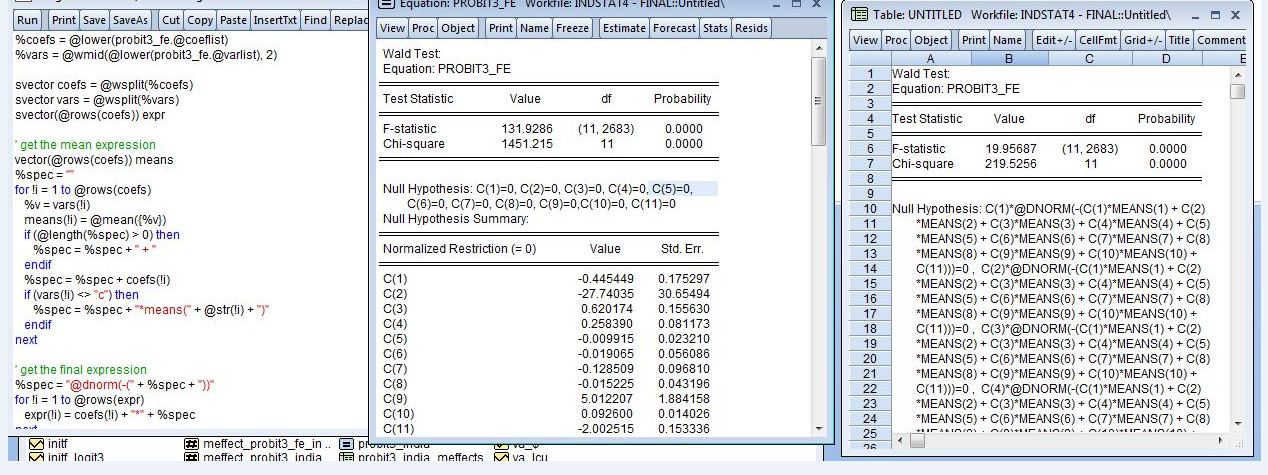Click Name in the equation window toolbar
Viewport: 1268px width, 475px height.
click(x=535, y=28)
